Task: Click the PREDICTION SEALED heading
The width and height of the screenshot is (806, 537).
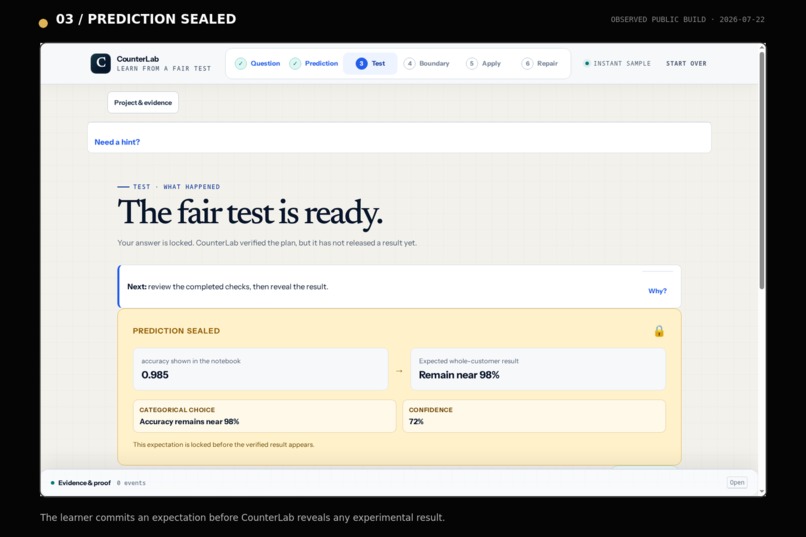Action: tap(176, 331)
